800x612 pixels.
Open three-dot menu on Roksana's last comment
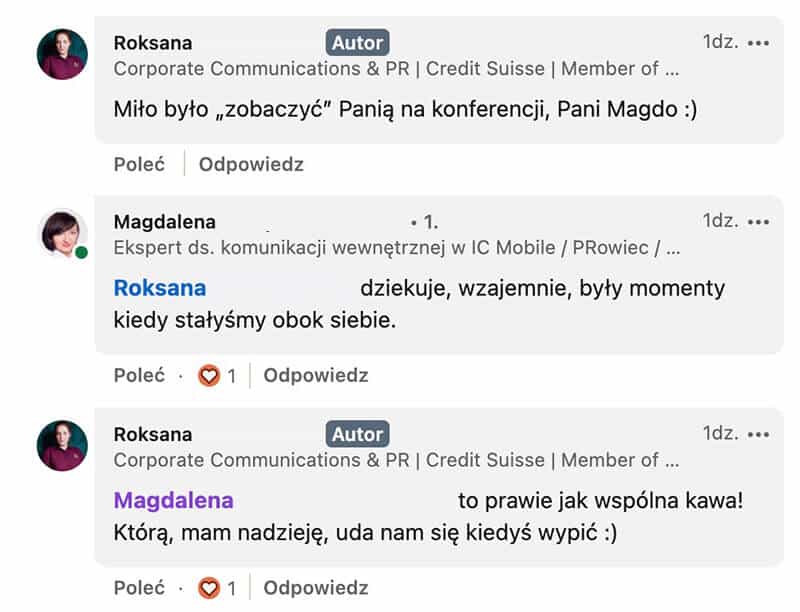click(x=758, y=435)
